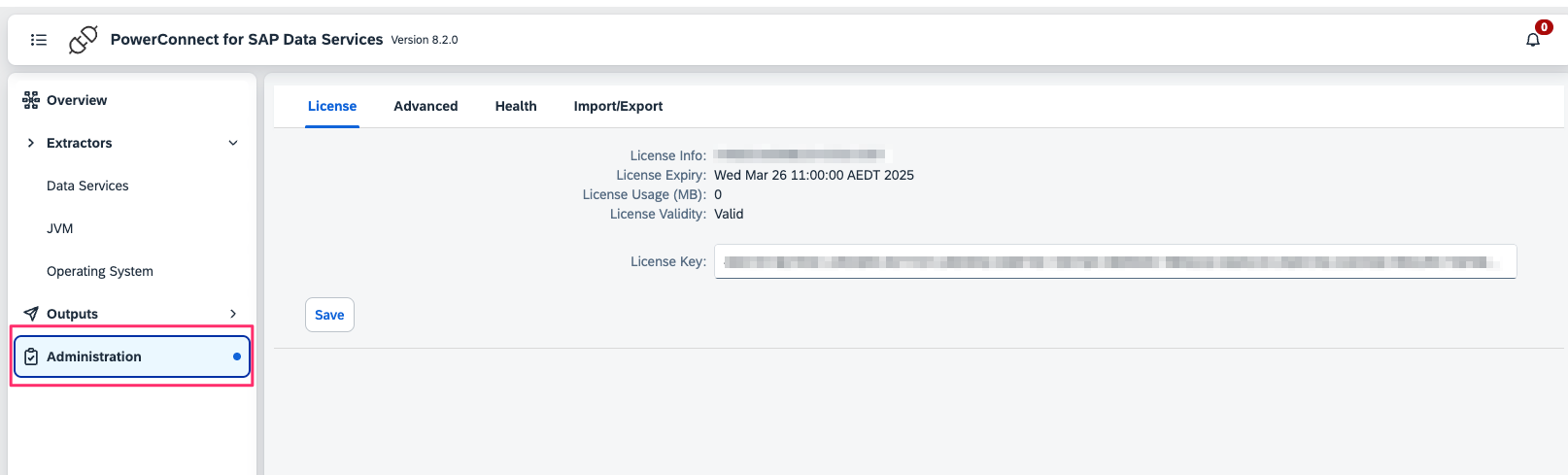Click the Overview dashboard icon
The width and height of the screenshot is (1568, 475).
tap(31, 100)
